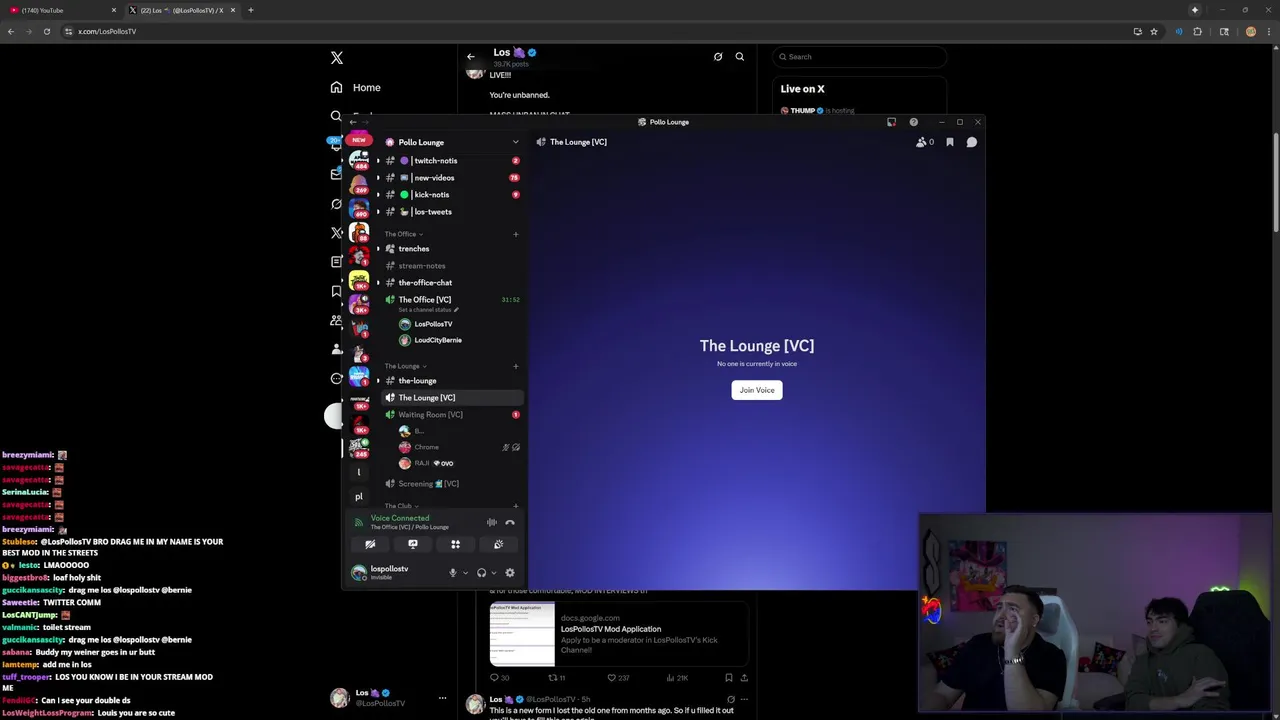Image resolution: width=1280 pixels, height=720 pixels.
Task: Share your screen in Discord voice panel
Action: [413, 544]
